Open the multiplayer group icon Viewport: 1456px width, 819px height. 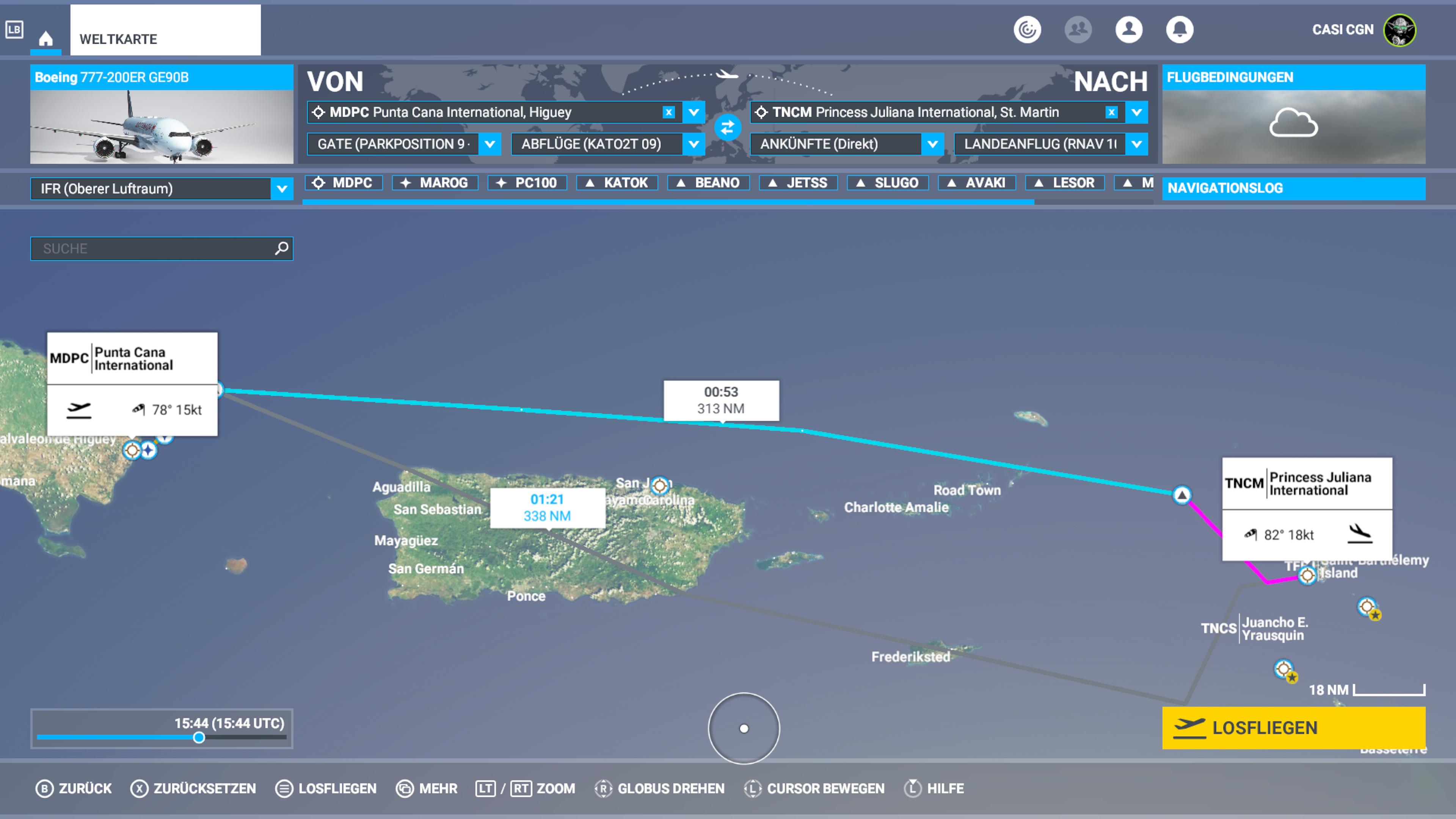tap(1078, 30)
